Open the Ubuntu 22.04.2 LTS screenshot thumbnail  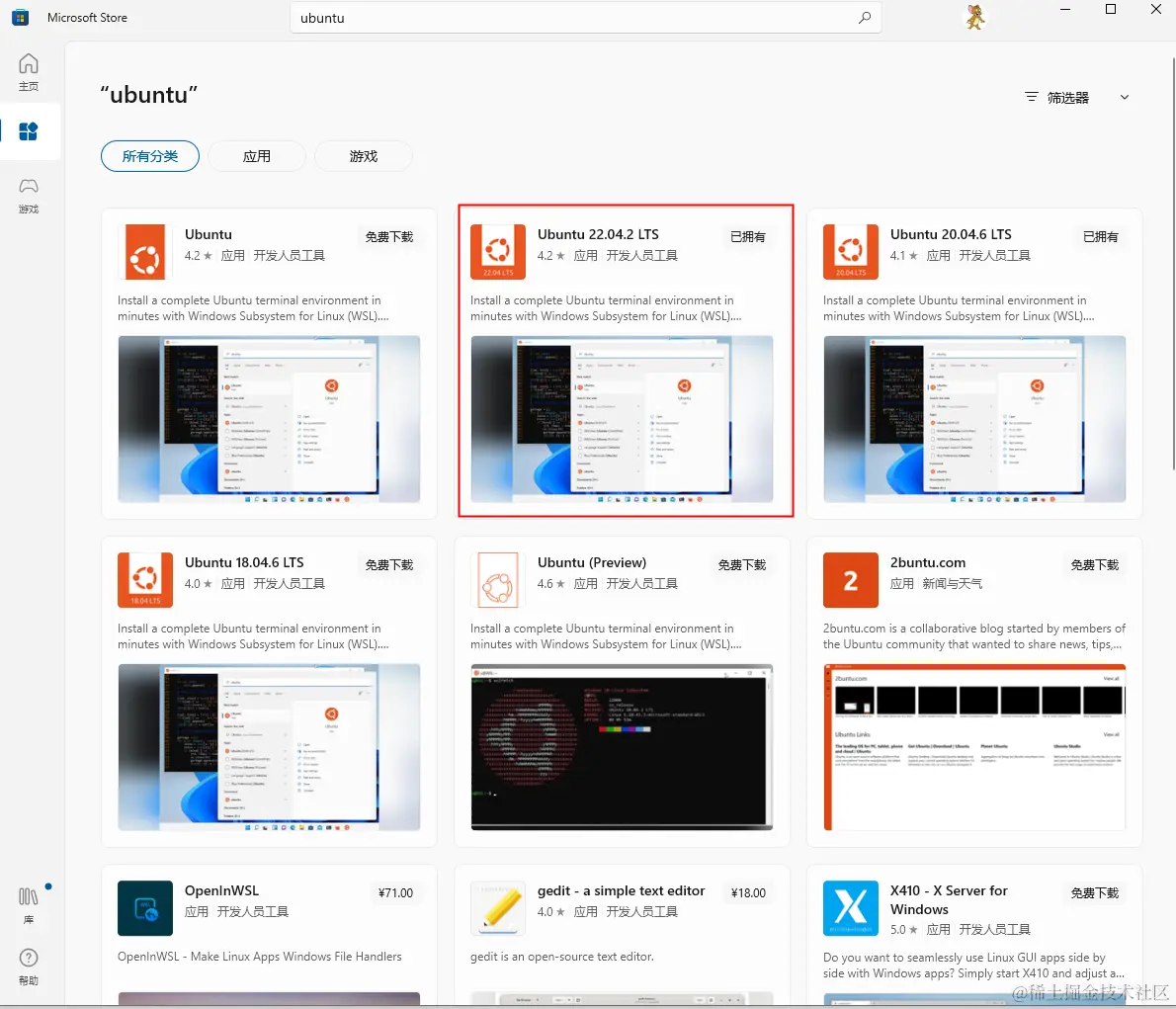622,419
